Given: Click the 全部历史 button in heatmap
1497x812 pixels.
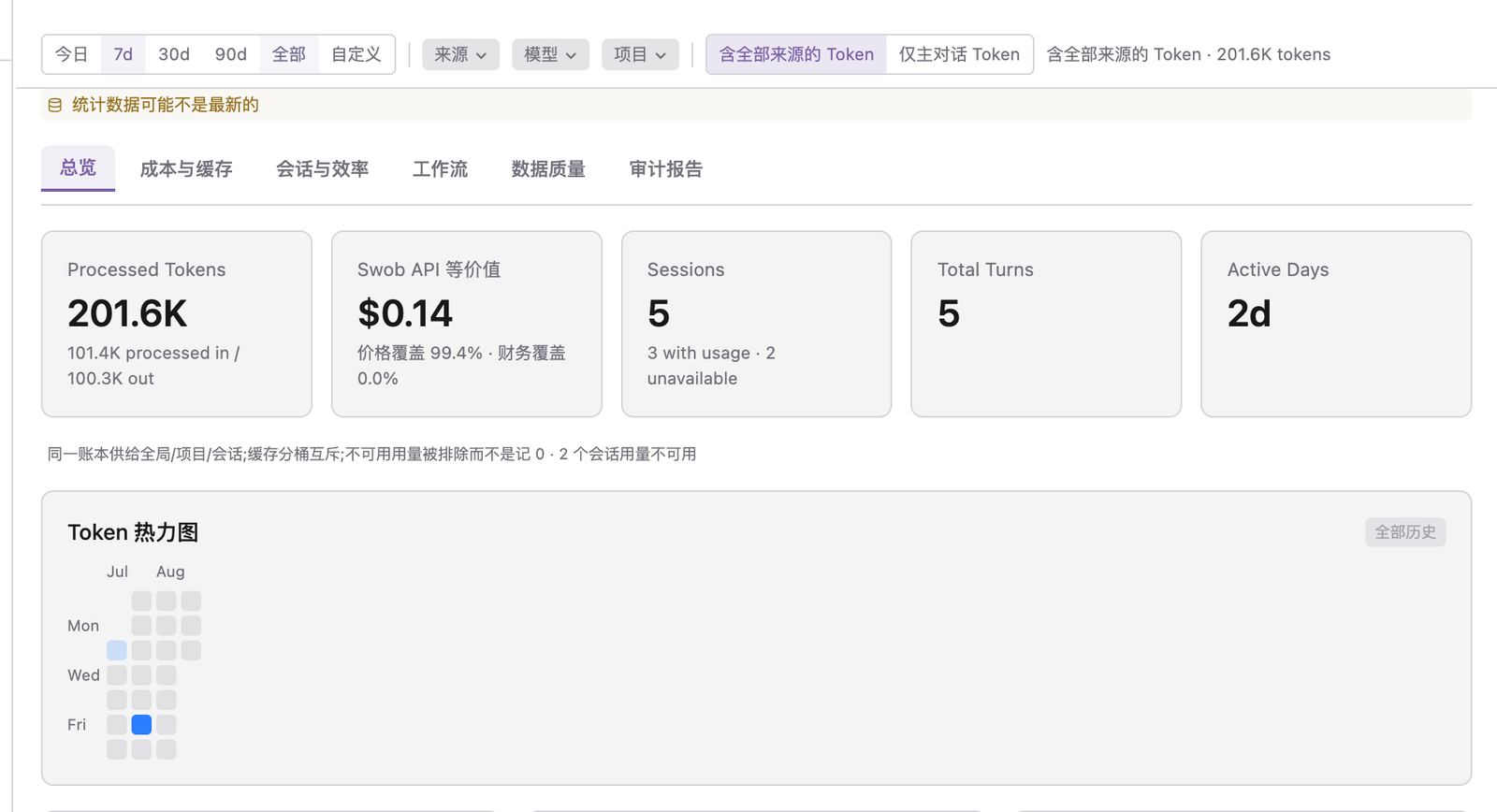Looking at the screenshot, I should [x=1405, y=532].
